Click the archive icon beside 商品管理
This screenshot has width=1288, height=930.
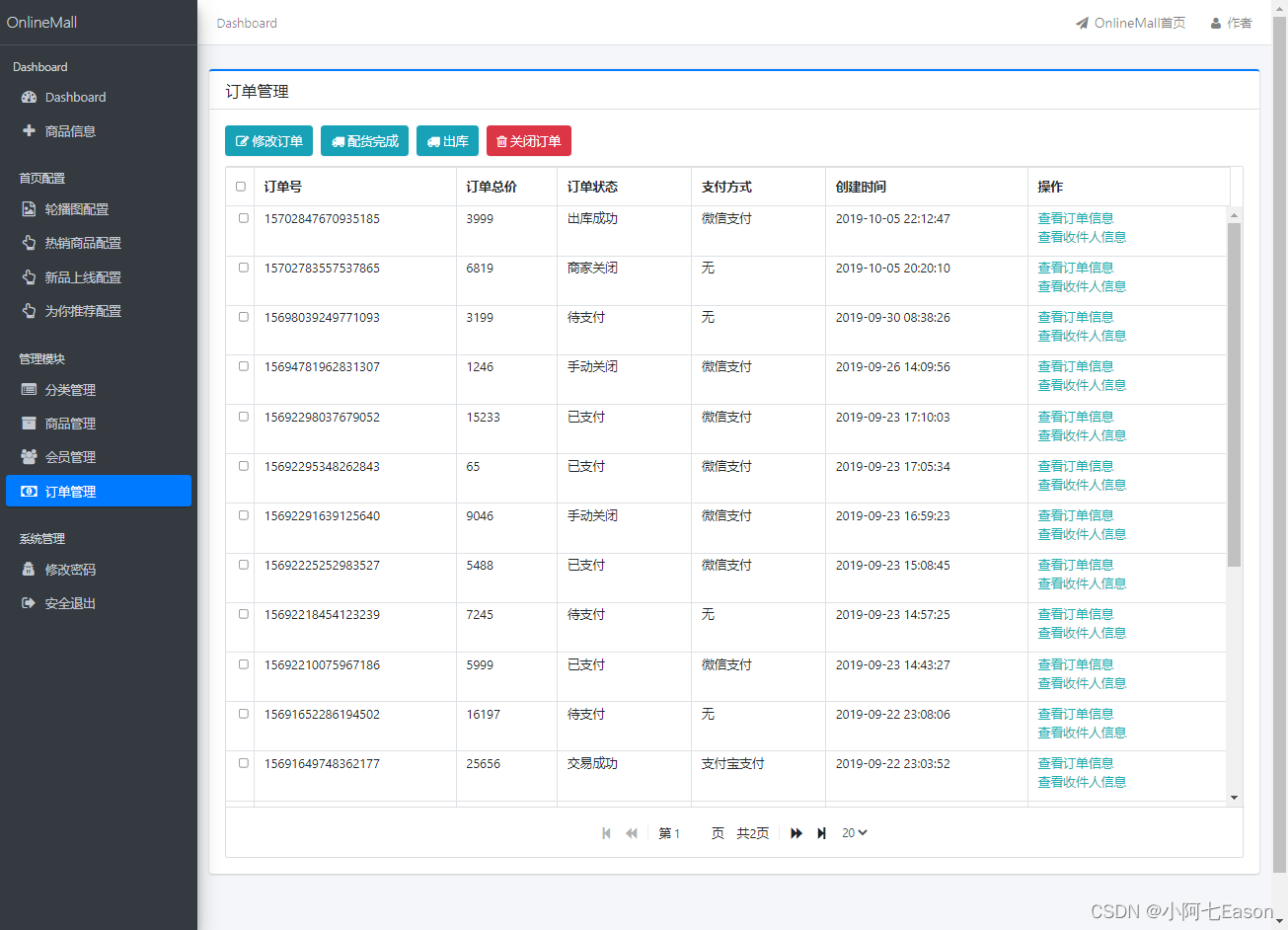click(x=29, y=424)
